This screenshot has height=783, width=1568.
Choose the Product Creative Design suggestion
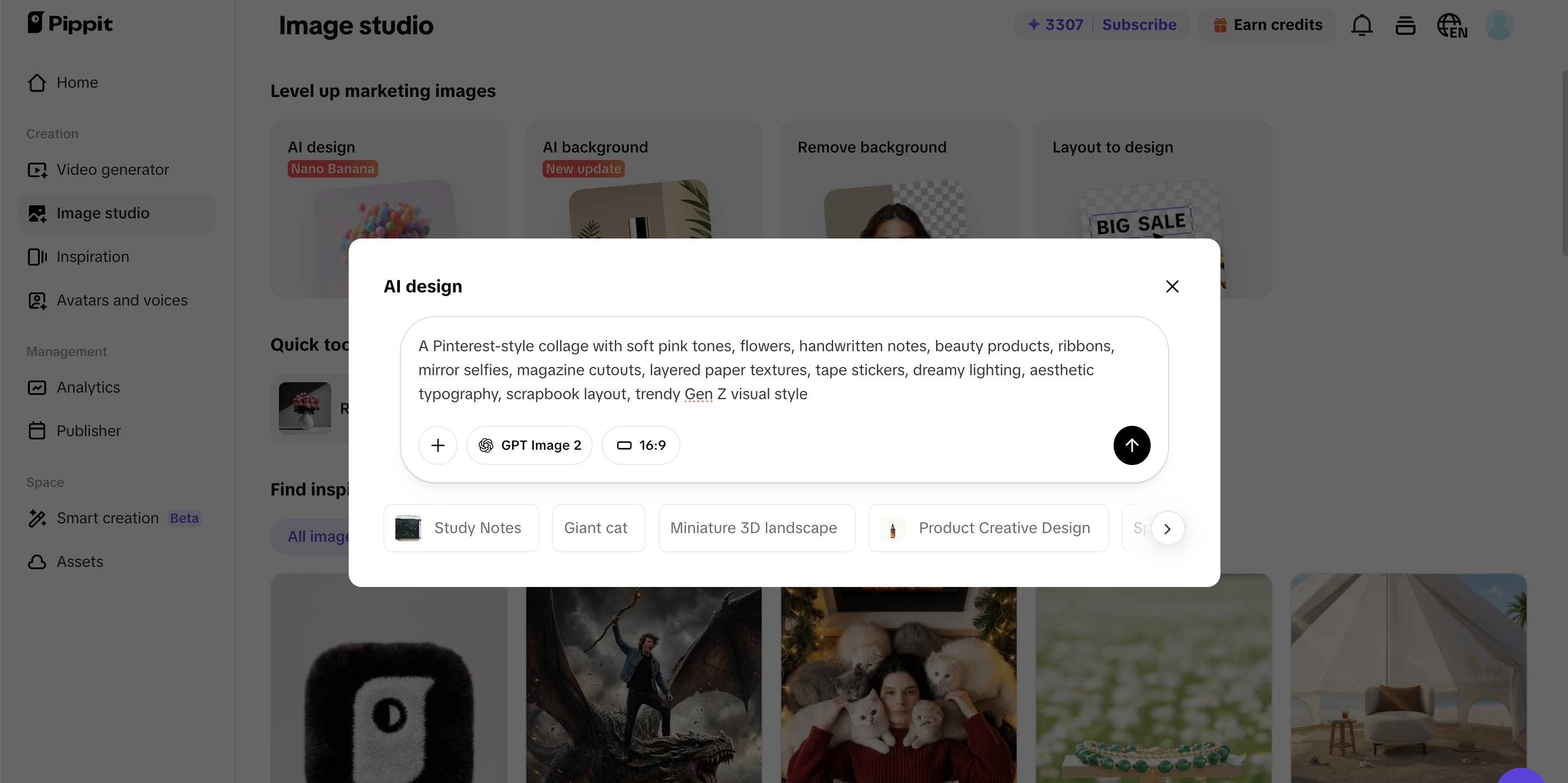(x=988, y=528)
